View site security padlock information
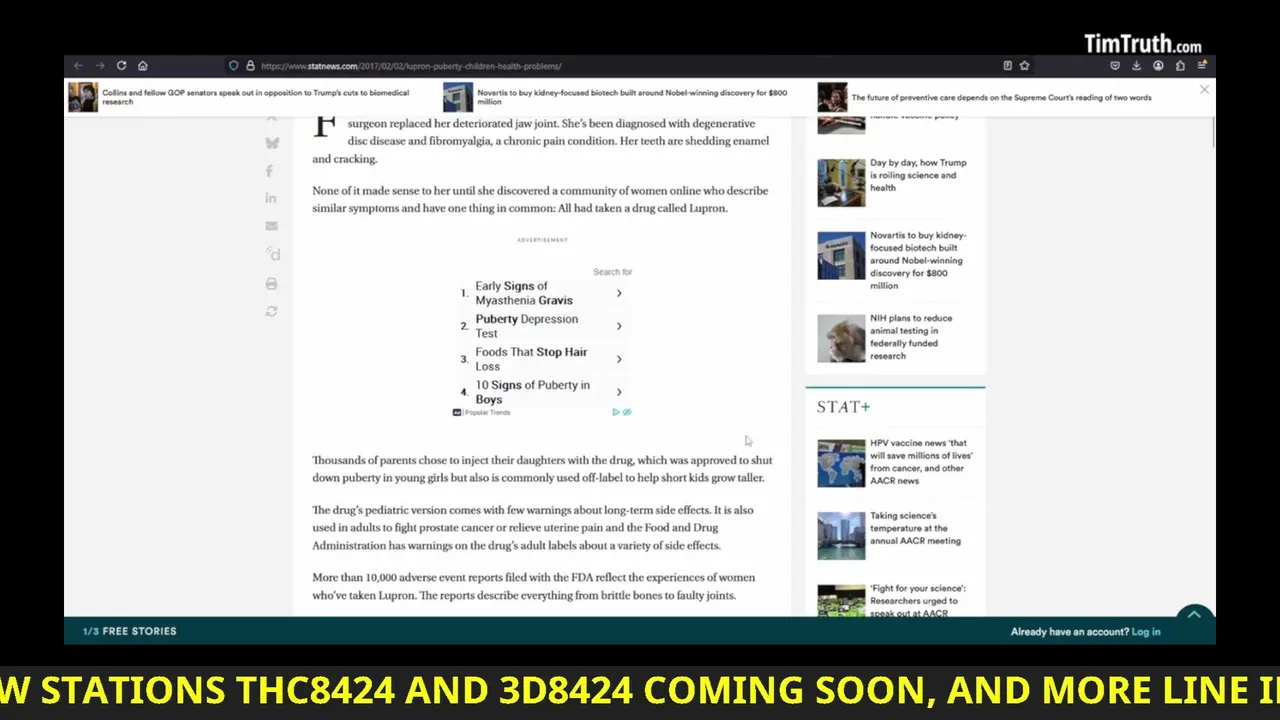The height and width of the screenshot is (720, 1280). [250, 66]
